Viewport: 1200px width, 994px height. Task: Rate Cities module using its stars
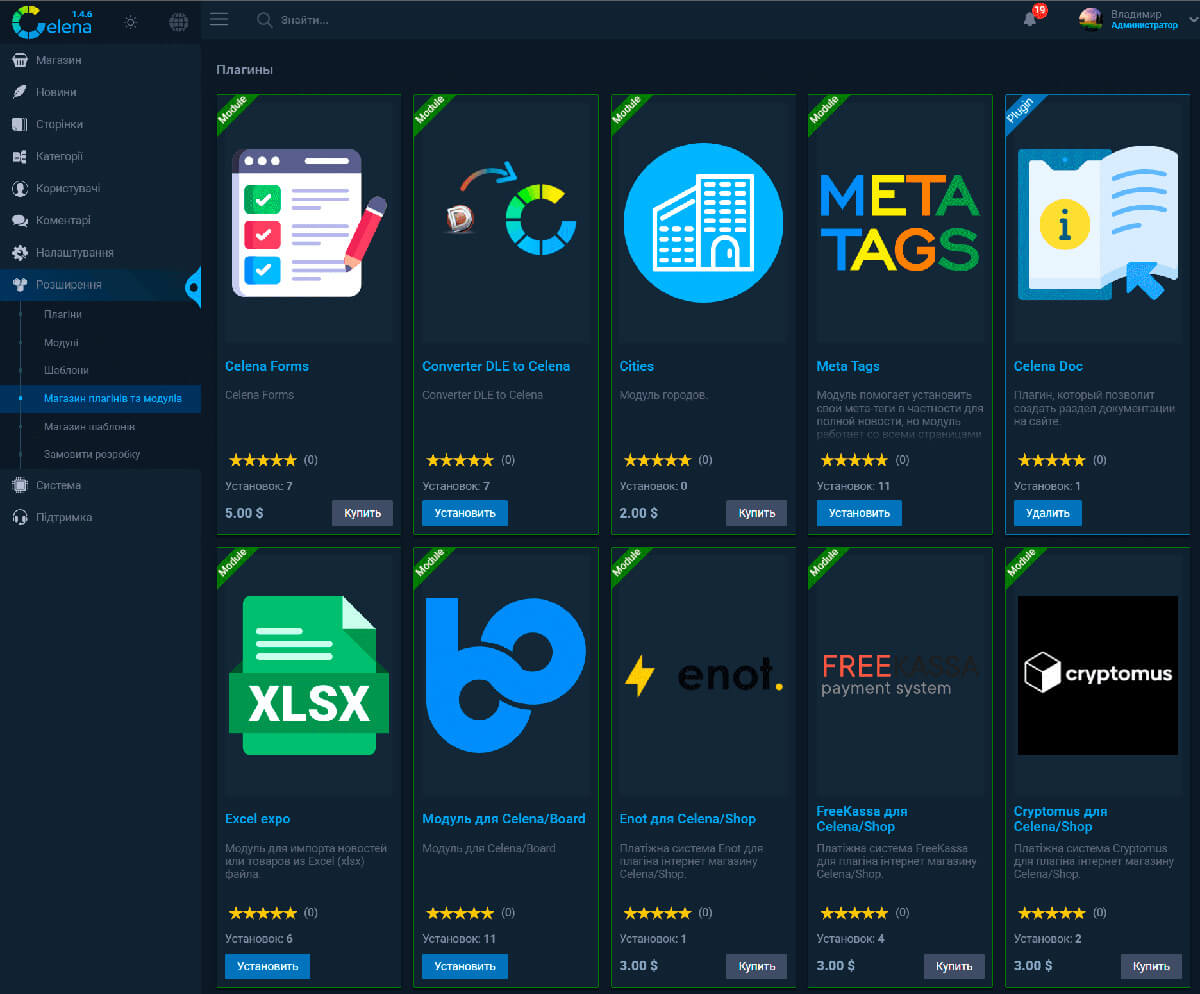click(657, 460)
